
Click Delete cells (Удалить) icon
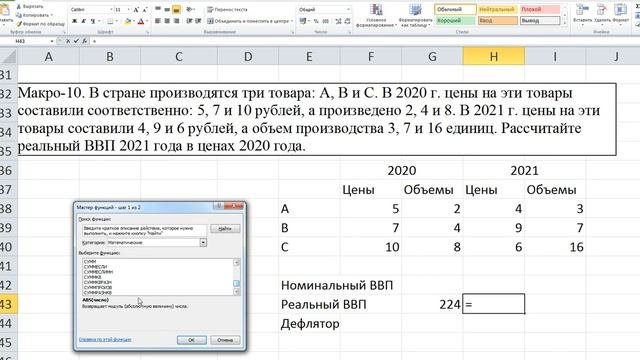pyautogui.click(x=602, y=9)
